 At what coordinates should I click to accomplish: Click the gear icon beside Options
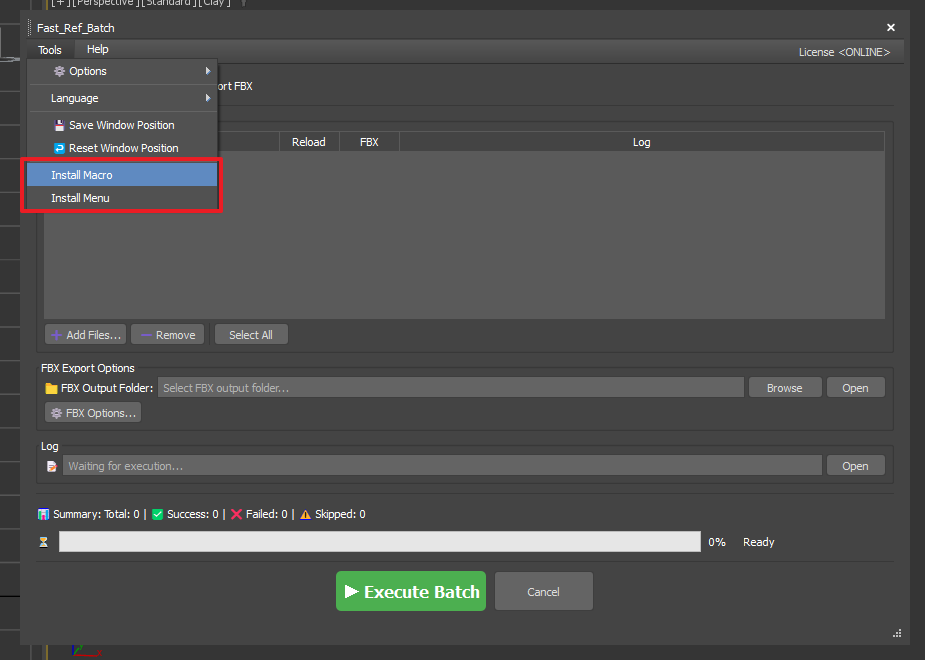coord(59,72)
